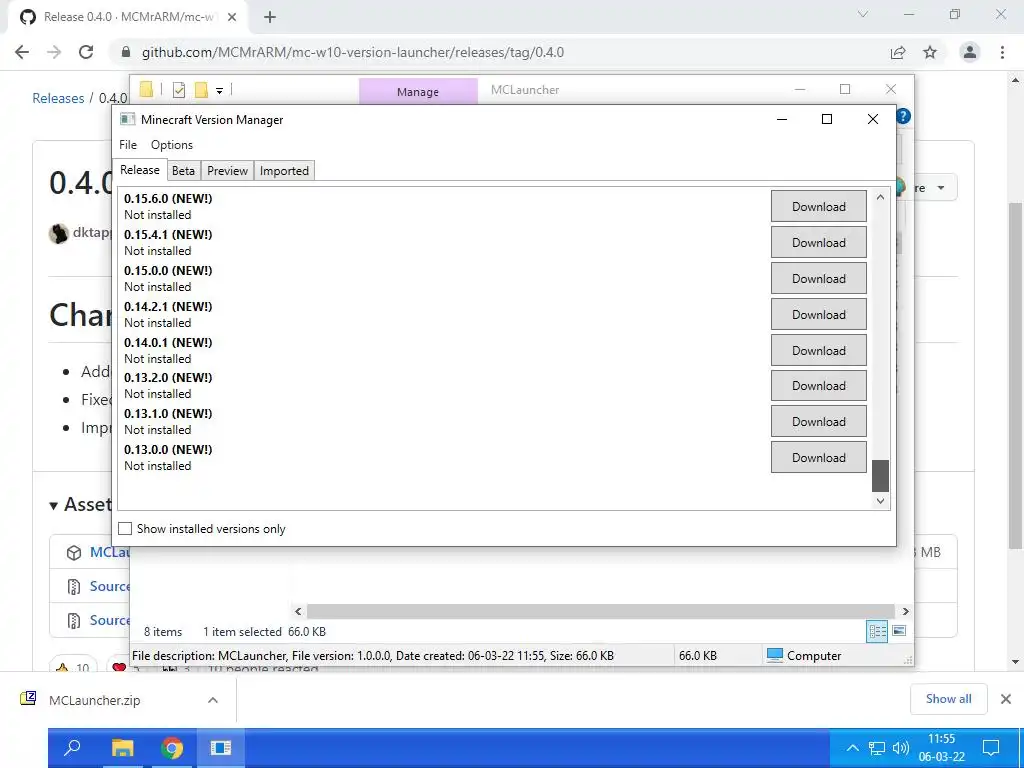Viewport: 1024px width, 768px height.
Task: Open Chrome profile avatar
Action: [970, 52]
